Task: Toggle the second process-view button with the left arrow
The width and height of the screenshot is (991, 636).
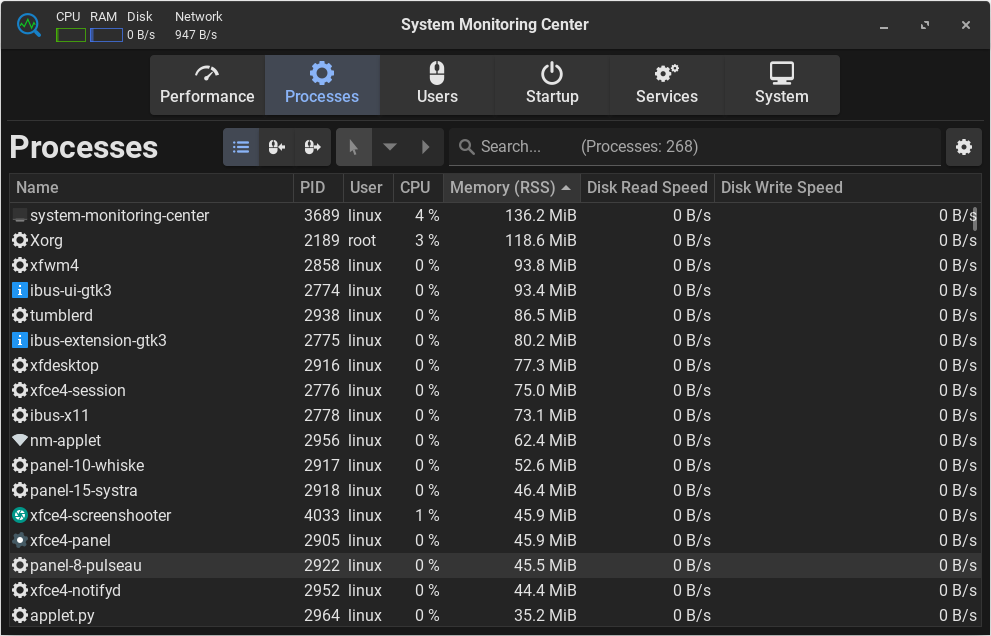Action: click(x=277, y=147)
